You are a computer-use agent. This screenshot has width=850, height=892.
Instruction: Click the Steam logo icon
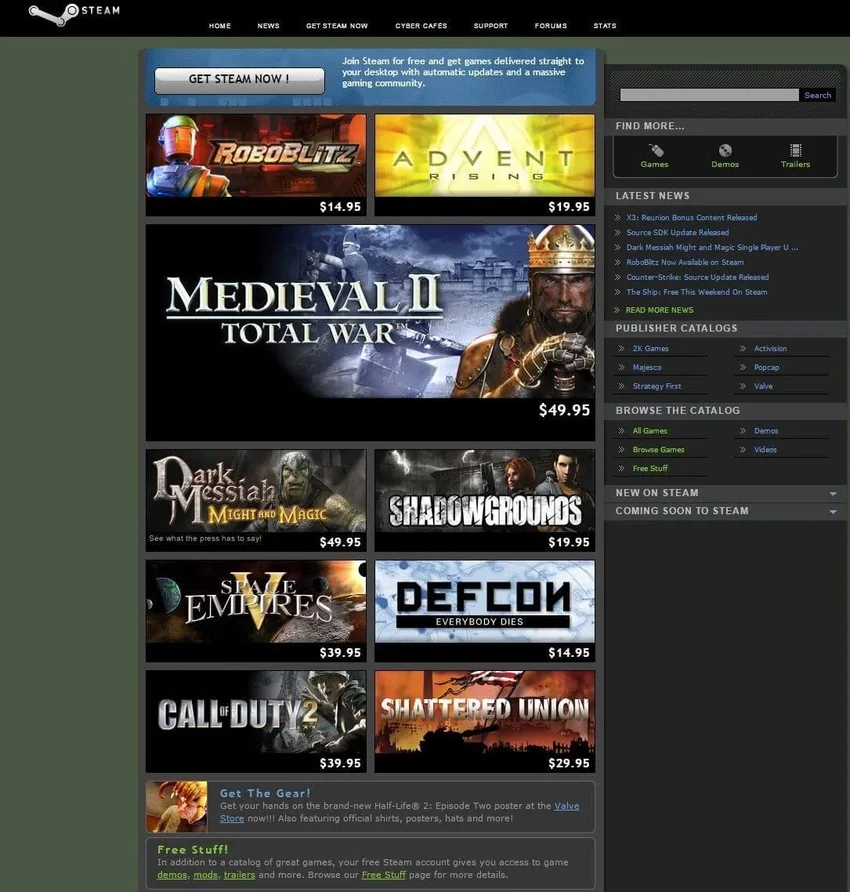tap(54, 13)
